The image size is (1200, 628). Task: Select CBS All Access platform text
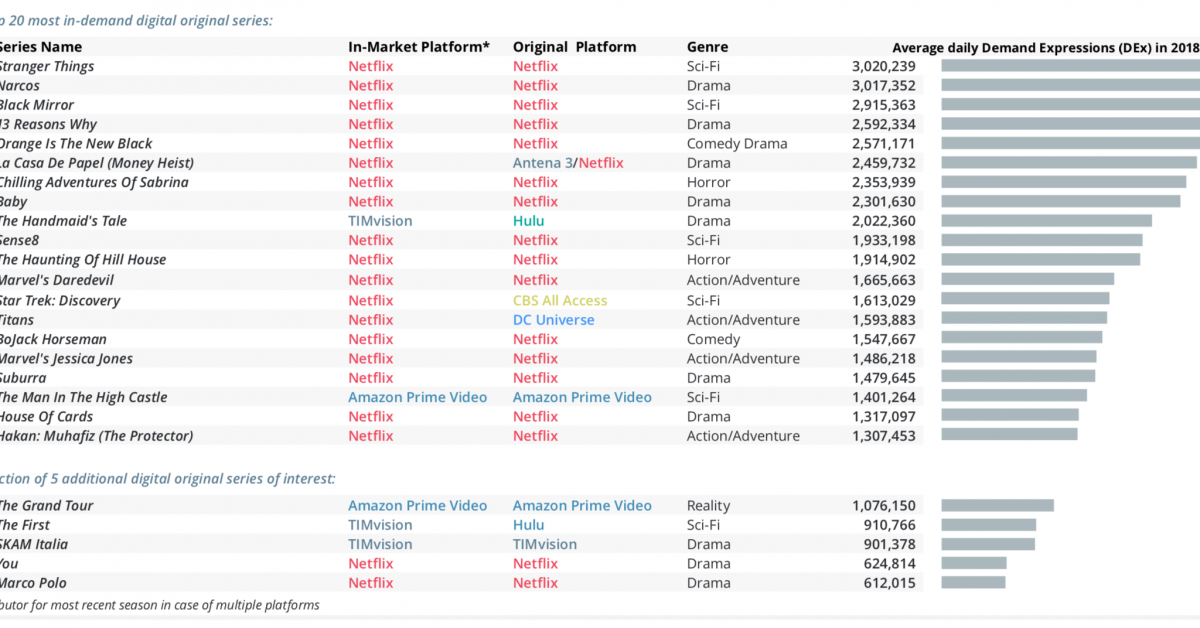click(560, 300)
